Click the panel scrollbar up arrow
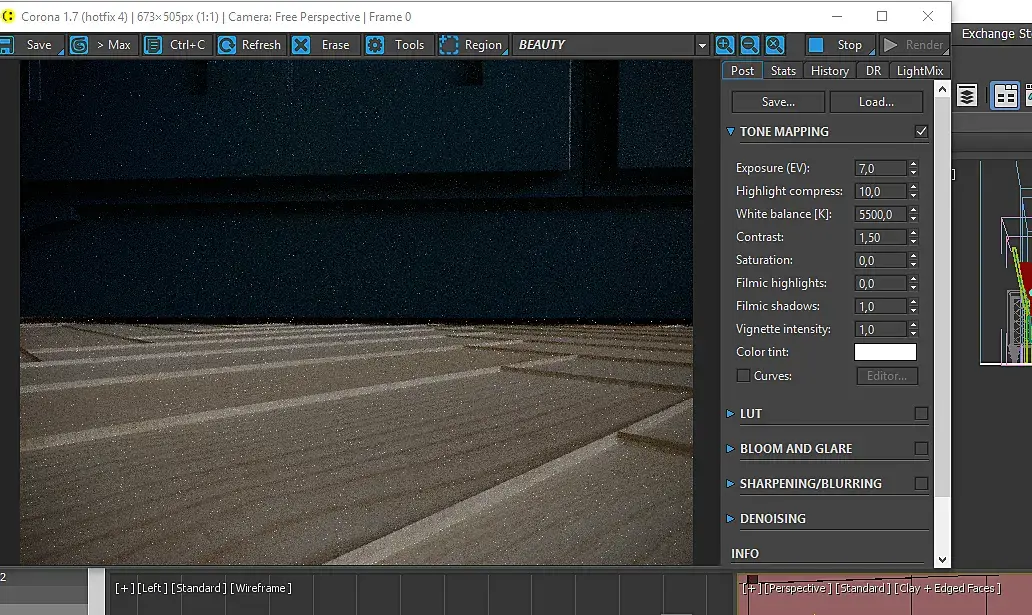This screenshot has height=615, width=1032. click(x=942, y=89)
